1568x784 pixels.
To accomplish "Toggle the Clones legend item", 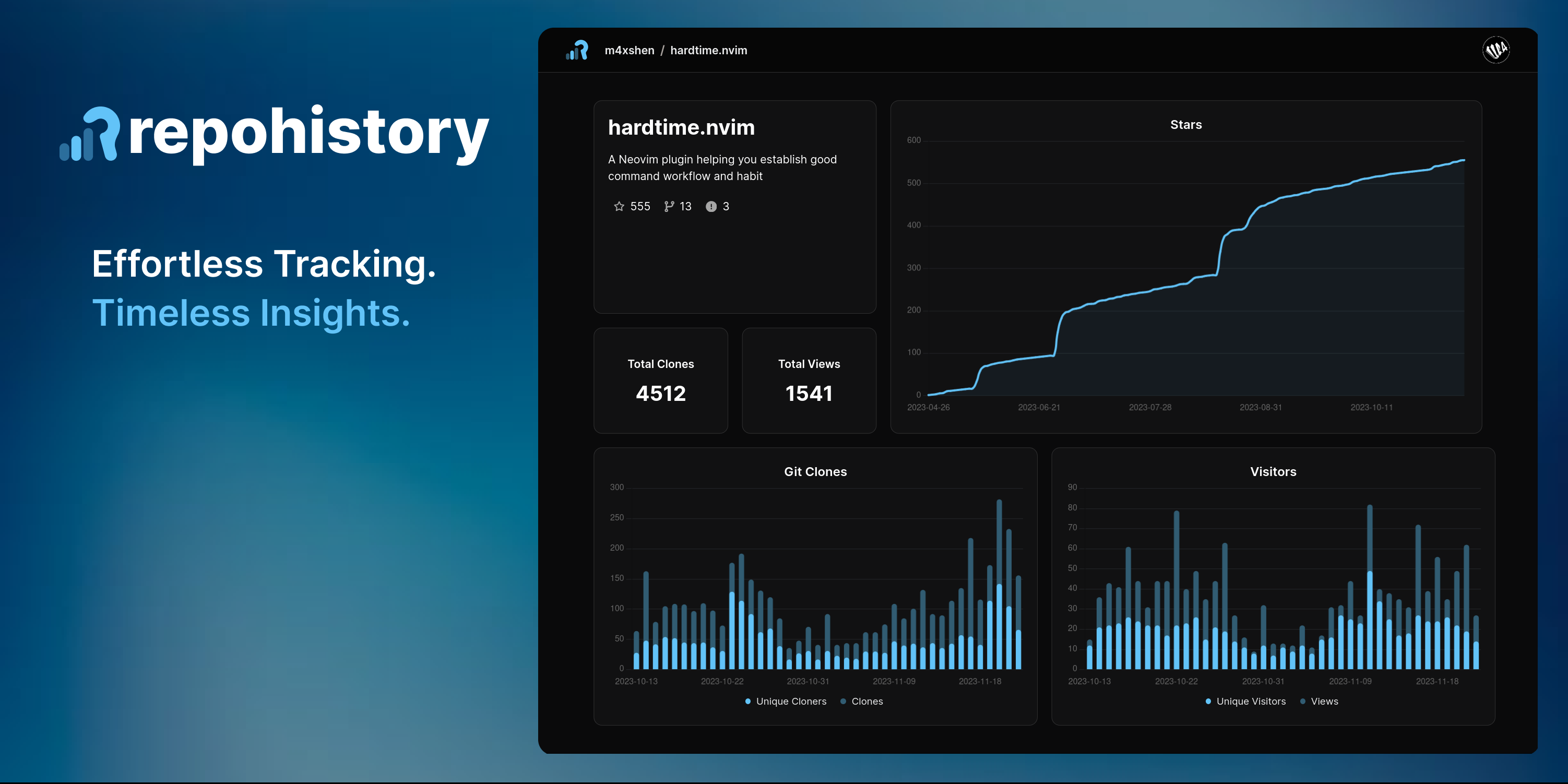I will (861, 701).
